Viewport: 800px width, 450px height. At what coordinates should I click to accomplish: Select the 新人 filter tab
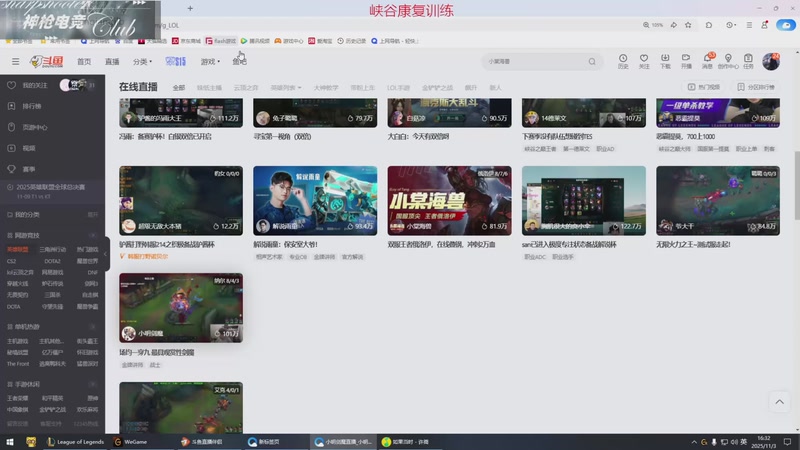pyautogui.click(x=495, y=88)
